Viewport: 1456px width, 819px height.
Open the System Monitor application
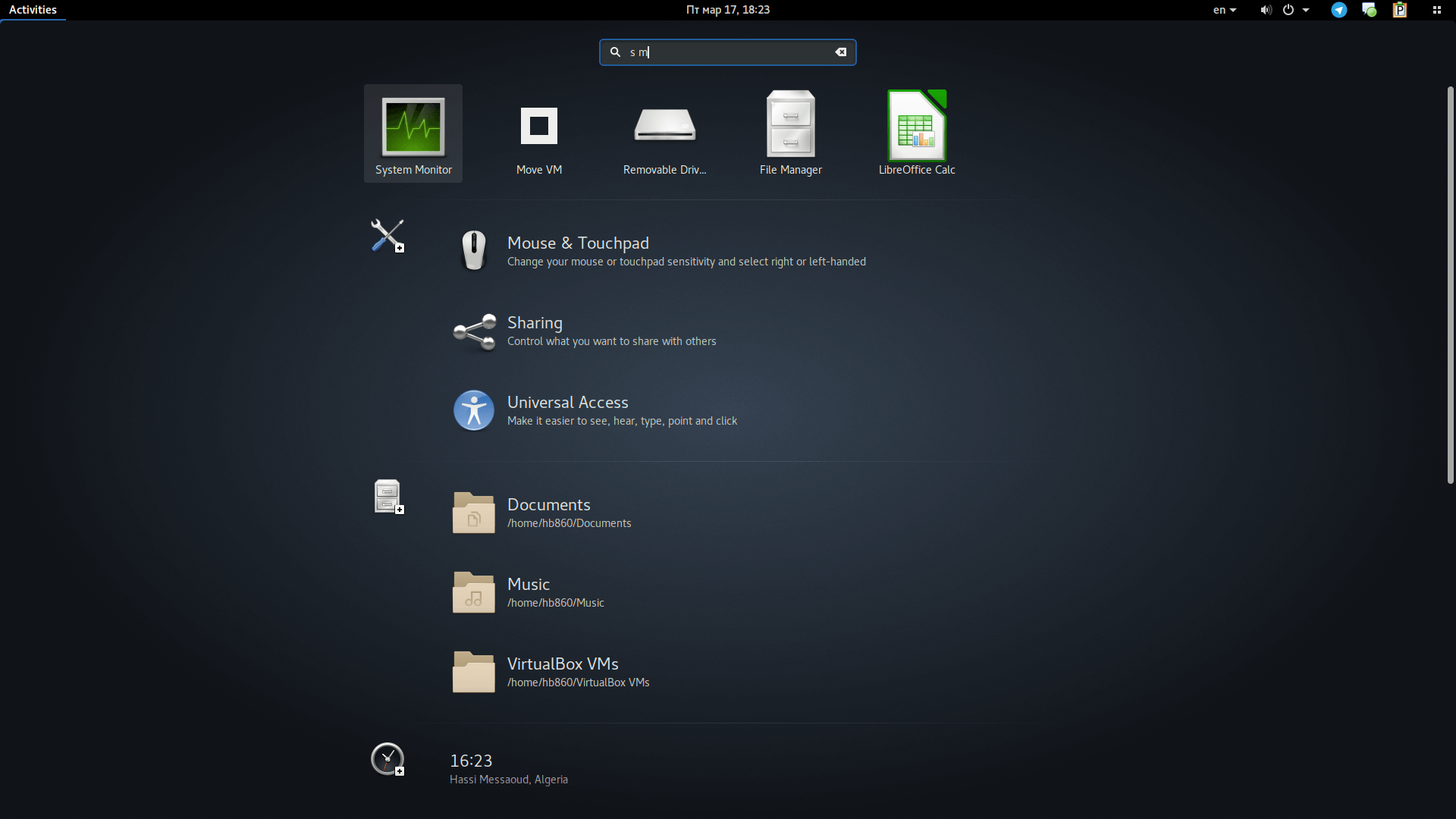coord(413,133)
